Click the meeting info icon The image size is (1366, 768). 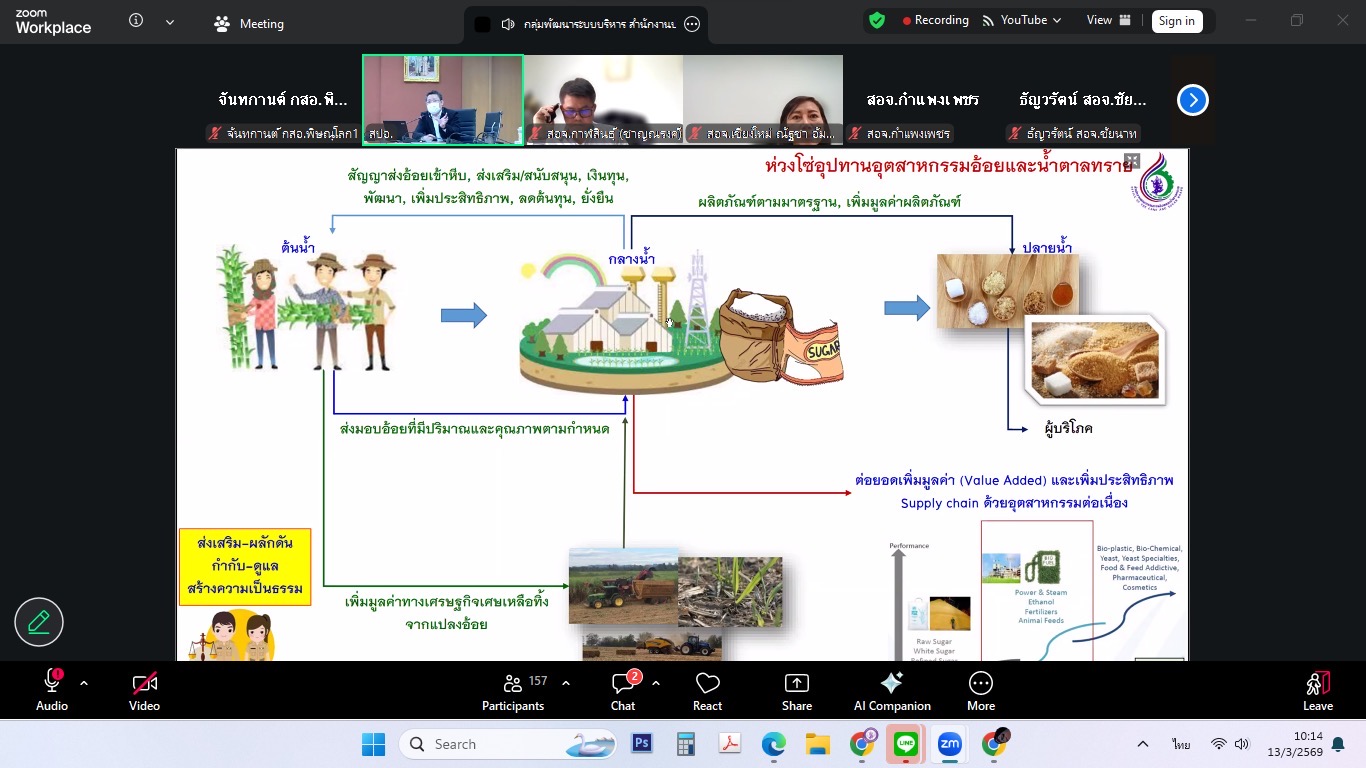(136, 21)
